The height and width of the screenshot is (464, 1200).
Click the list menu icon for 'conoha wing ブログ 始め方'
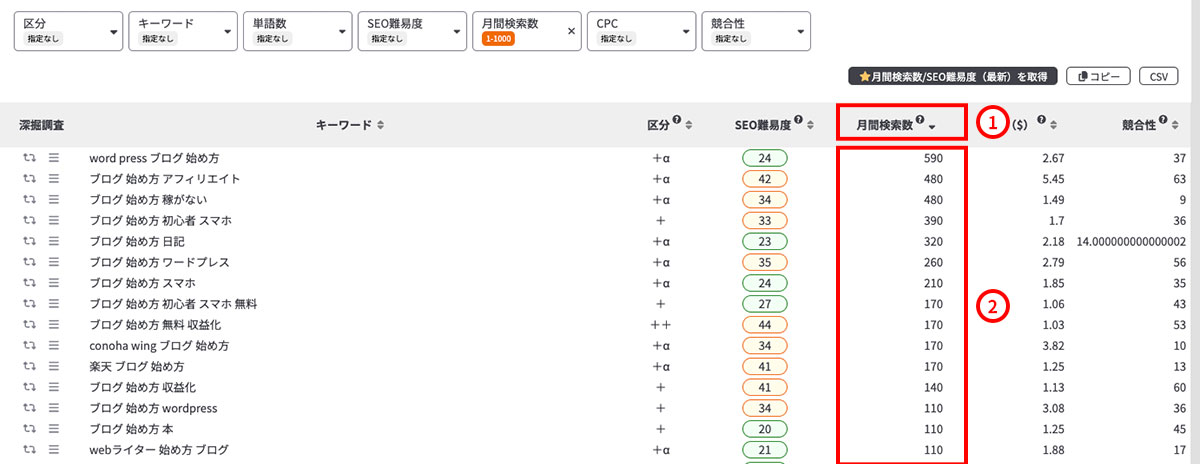tap(54, 346)
